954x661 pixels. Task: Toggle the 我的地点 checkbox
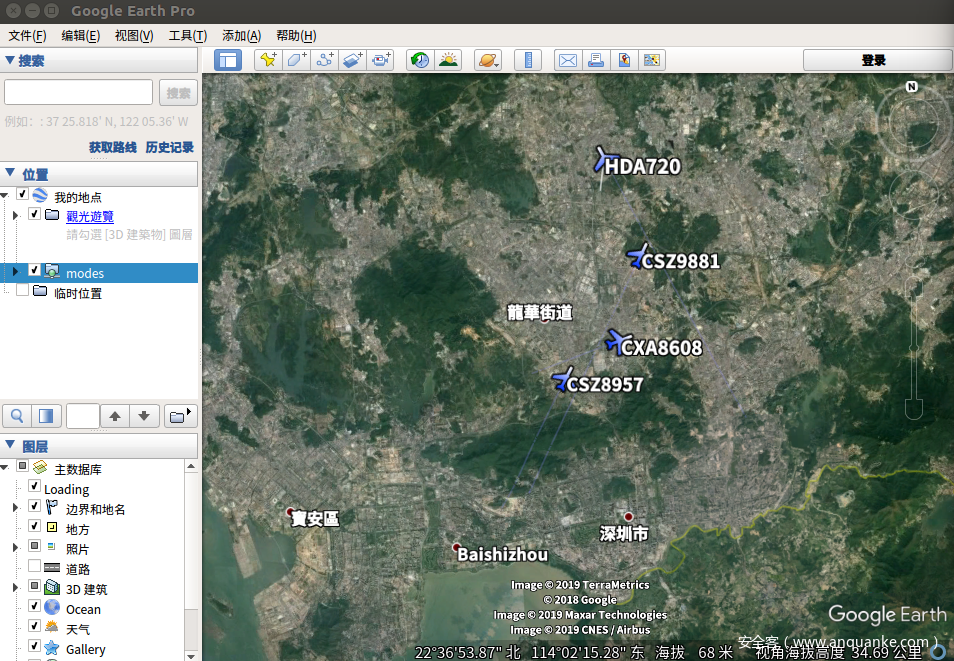[x=23, y=194]
